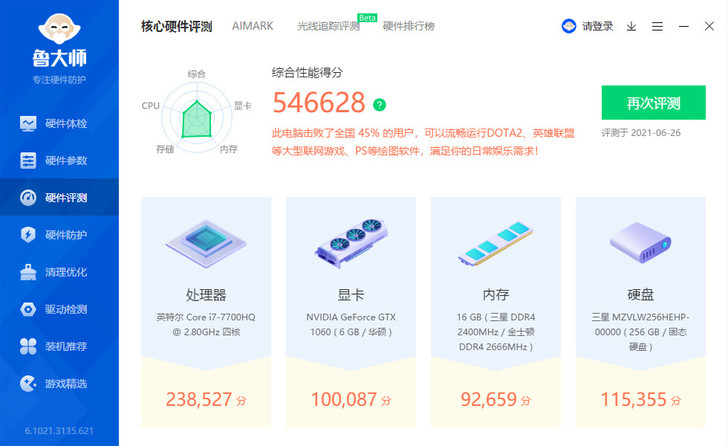728x446 pixels.
Task: Open the hamburger menu icon
Action: point(657,26)
